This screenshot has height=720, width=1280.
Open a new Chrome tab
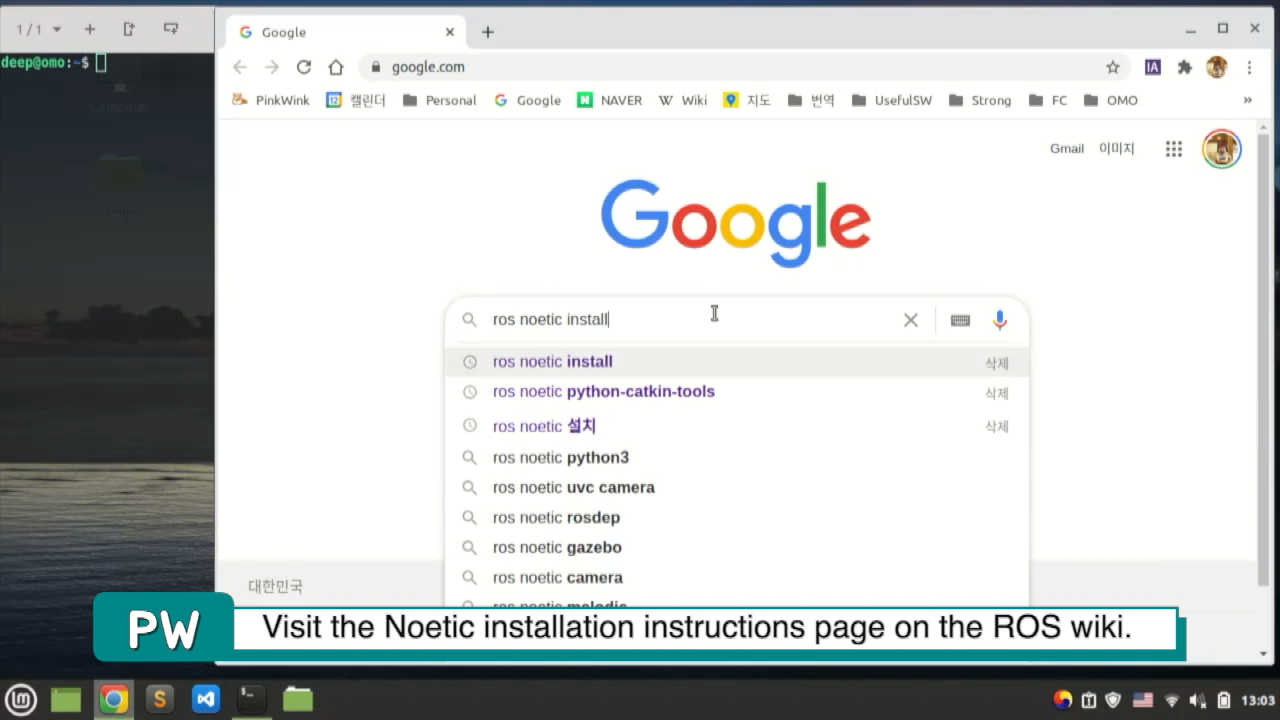click(x=488, y=32)
